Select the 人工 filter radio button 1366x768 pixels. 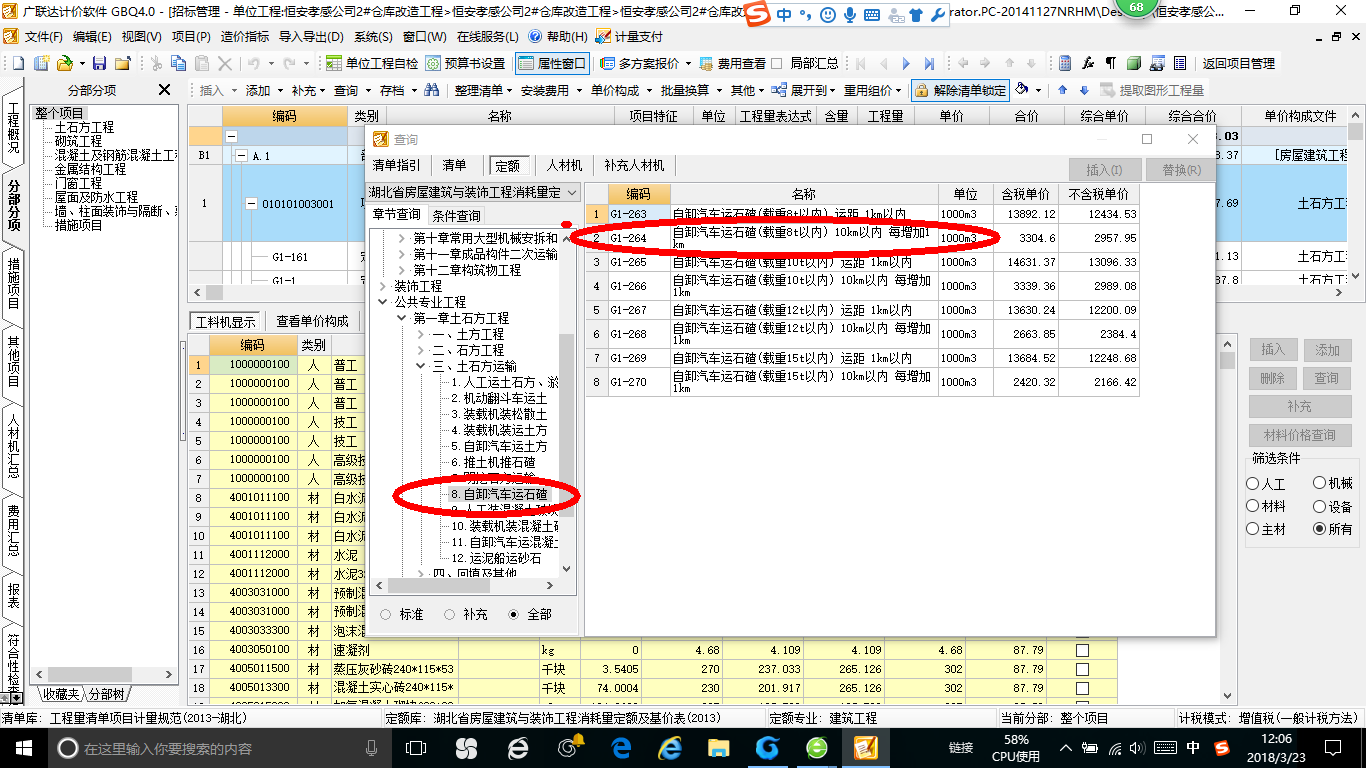1253,483
